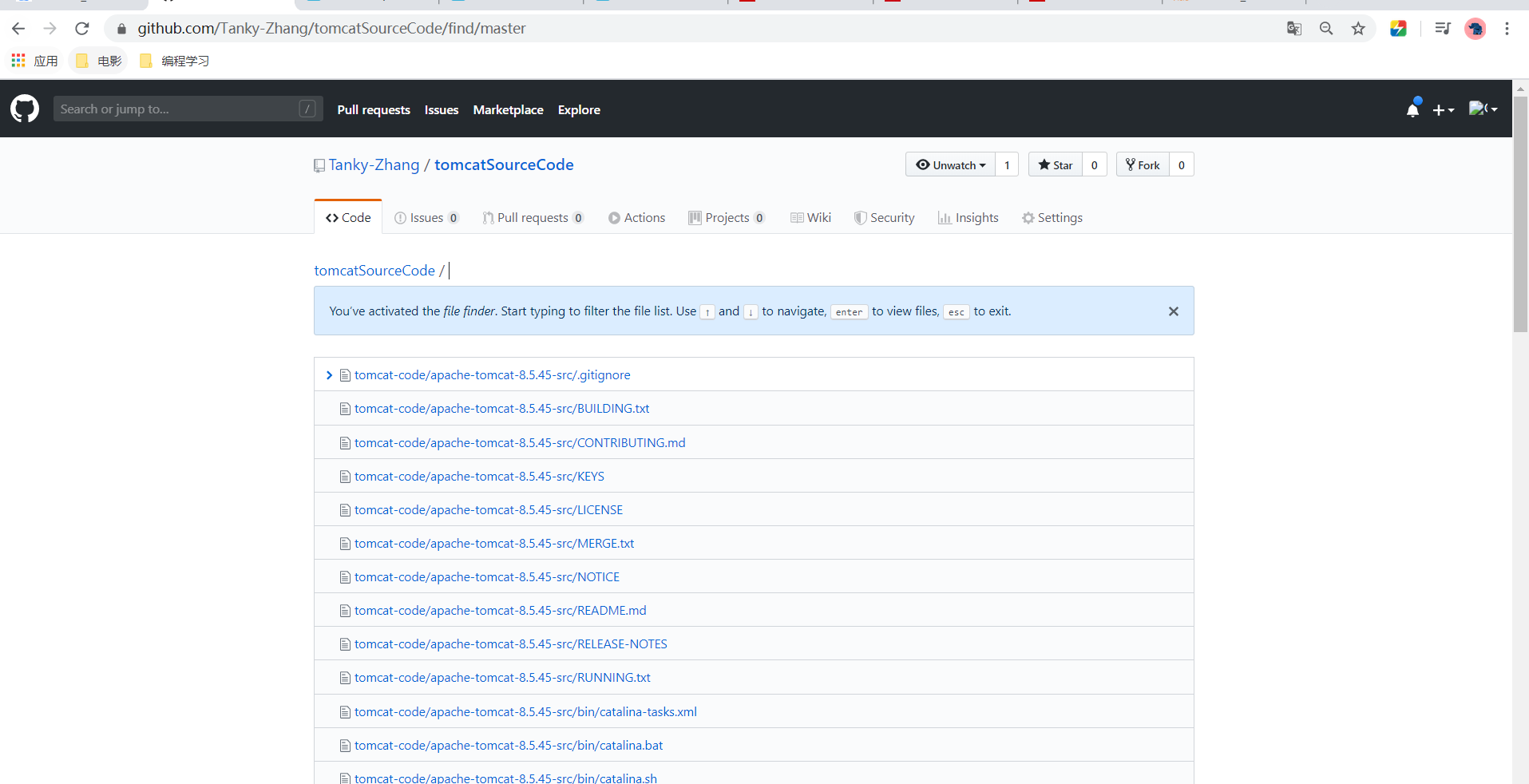Switch to the Settings tab
The width and height of the screenshot is (1529, 784).
coord(1052,217)
